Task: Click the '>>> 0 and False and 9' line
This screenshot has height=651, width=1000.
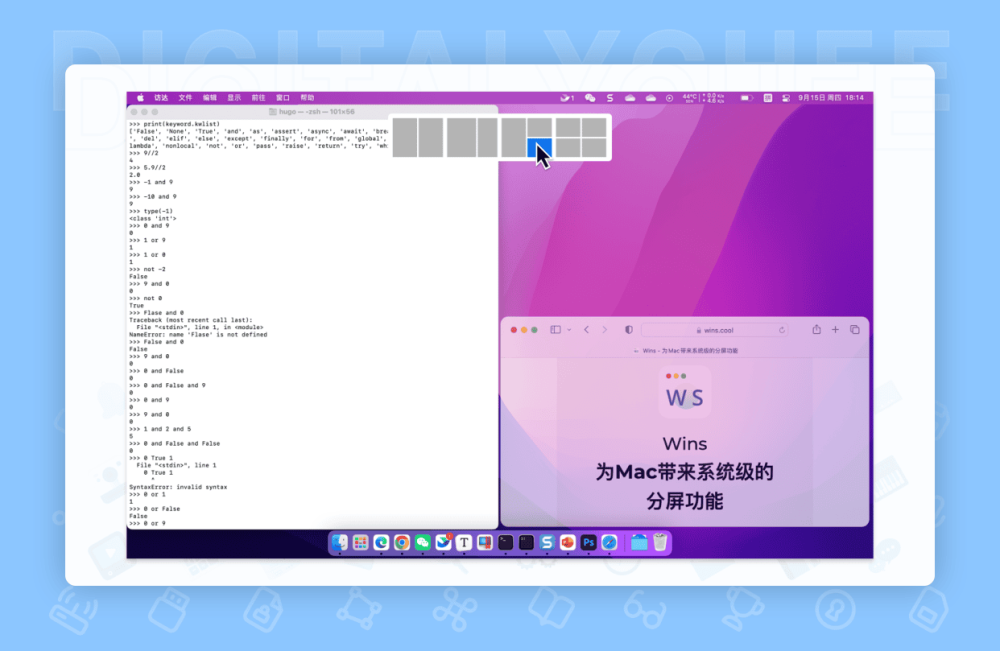Action: pos(167,386)
